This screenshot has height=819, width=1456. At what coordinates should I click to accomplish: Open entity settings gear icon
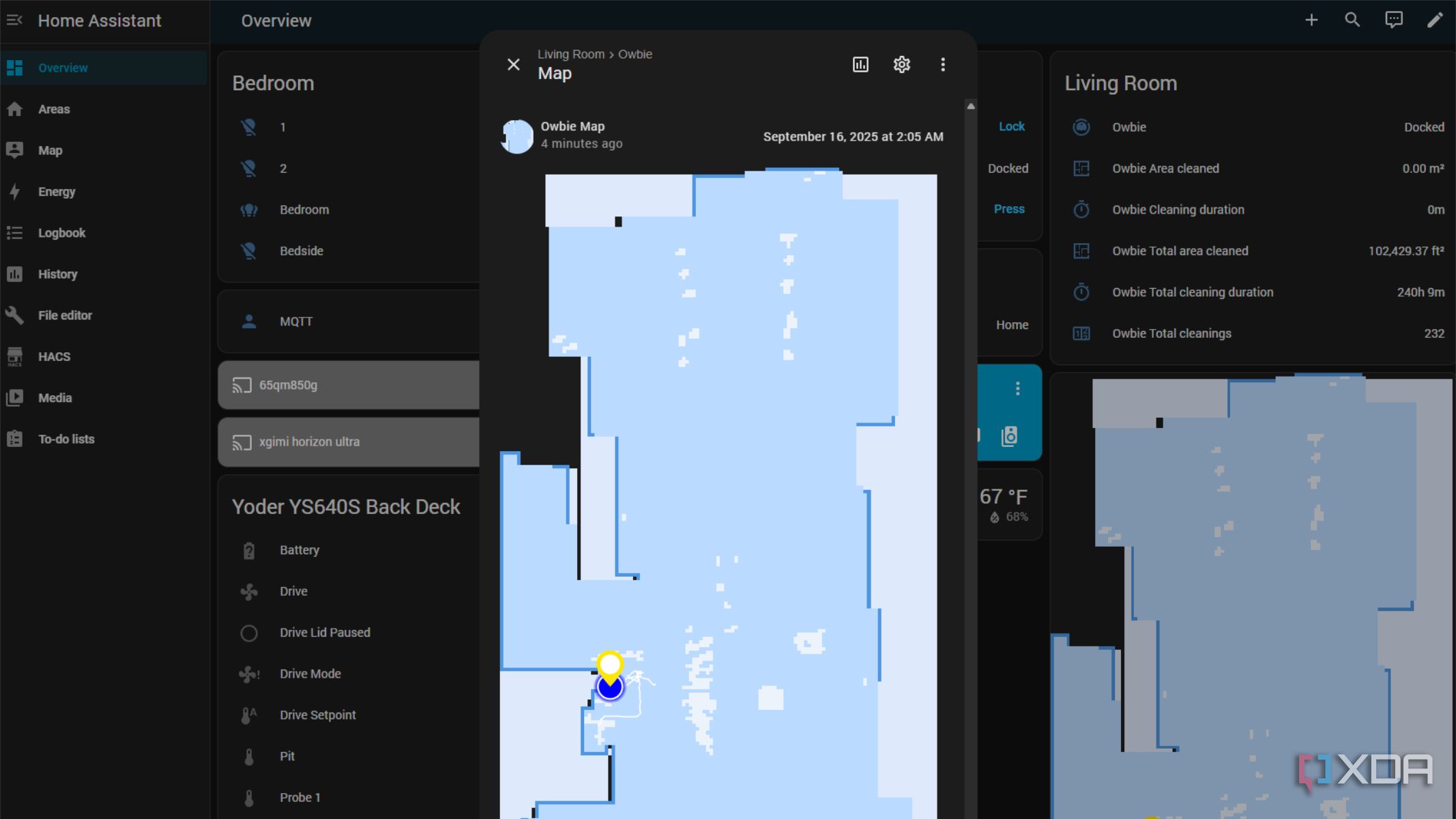pos(901,65)
